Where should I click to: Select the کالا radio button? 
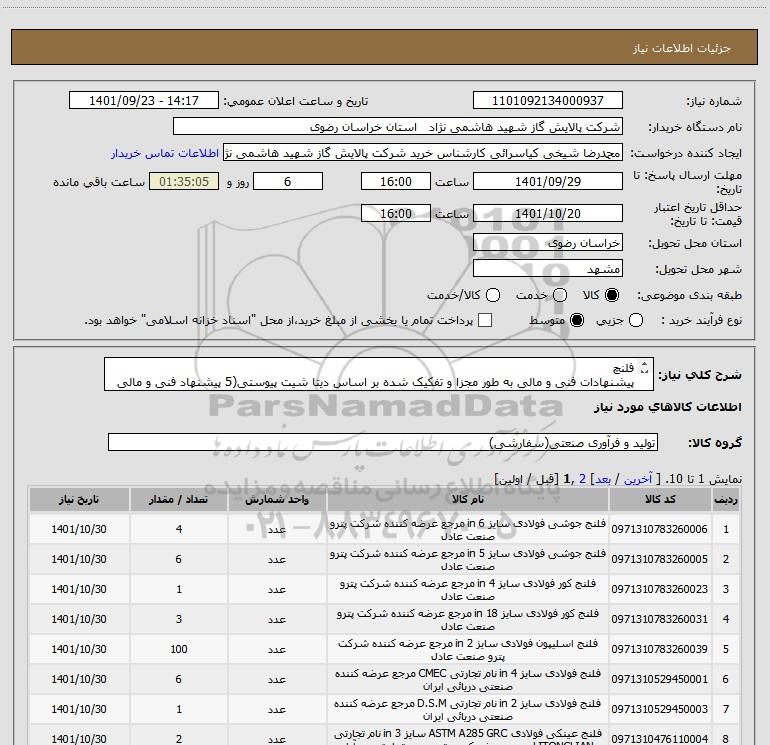point(612,296)
